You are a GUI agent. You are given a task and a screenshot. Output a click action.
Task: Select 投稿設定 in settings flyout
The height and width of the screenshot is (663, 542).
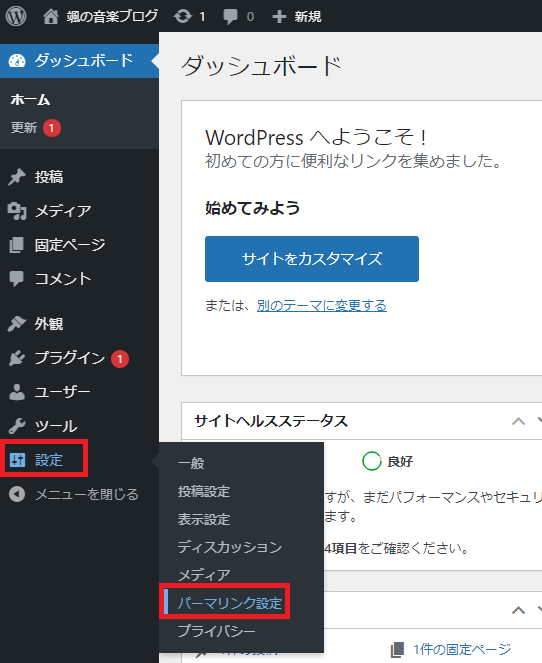pos(204,491)
